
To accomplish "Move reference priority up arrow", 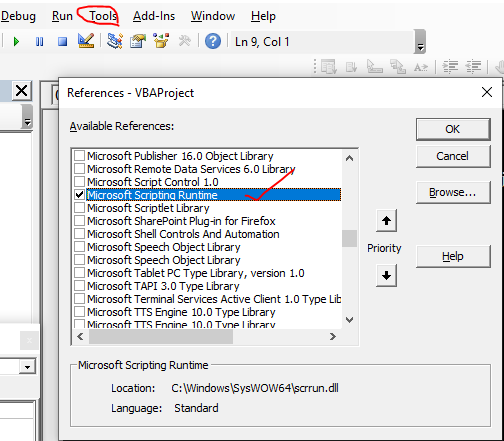I will coord(386,221).
